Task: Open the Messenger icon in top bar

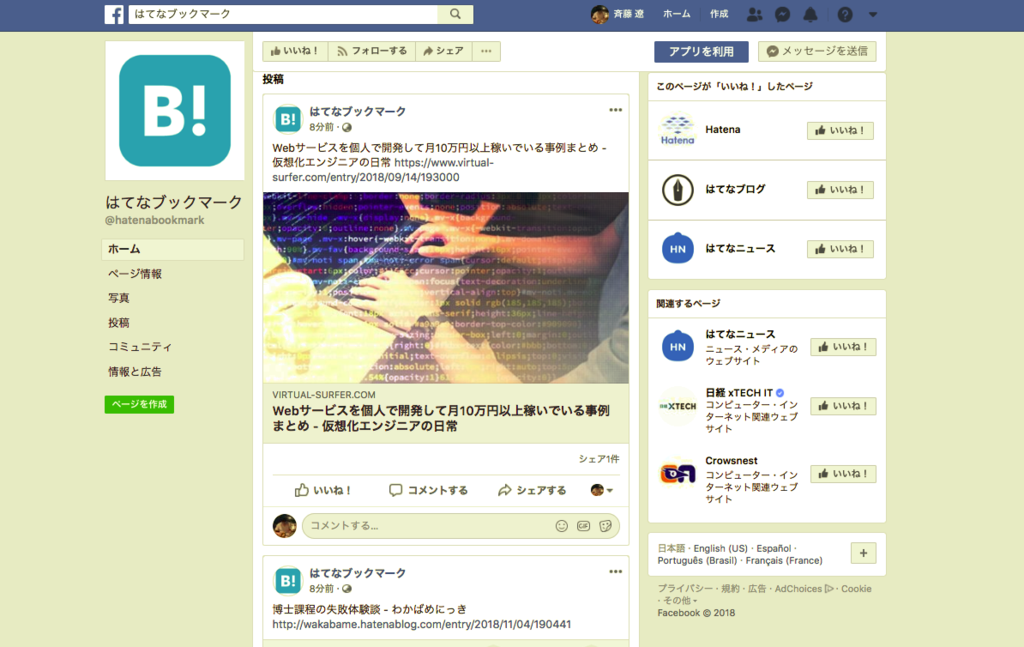Action: (x=782, y=14)
